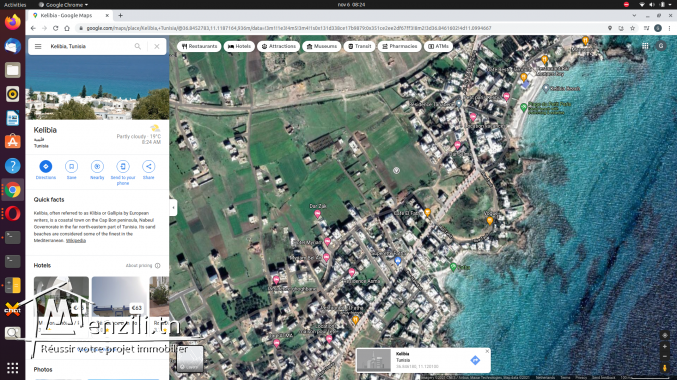
Task: Click the Kelibia, Tunisia search field
Action: [89, 46]
